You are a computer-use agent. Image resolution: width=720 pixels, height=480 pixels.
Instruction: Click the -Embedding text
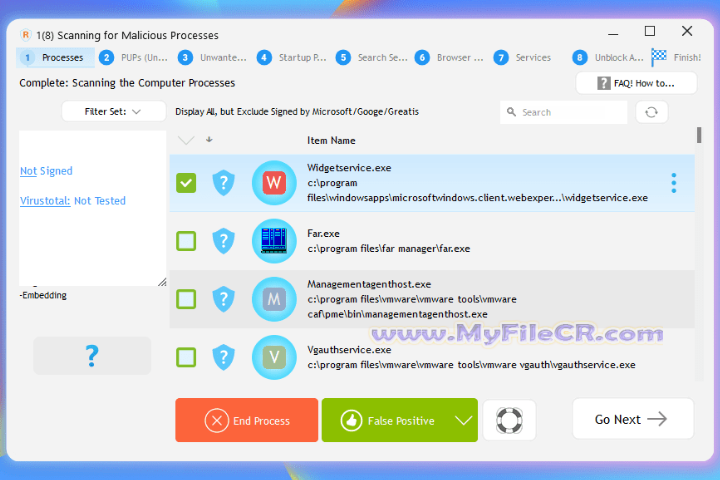point(43,295)
